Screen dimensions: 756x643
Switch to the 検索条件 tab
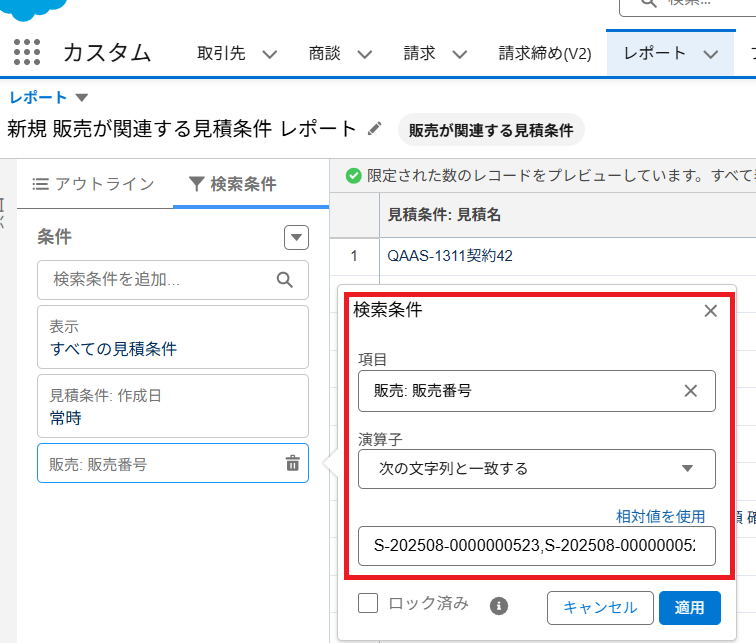pos(233,184)
